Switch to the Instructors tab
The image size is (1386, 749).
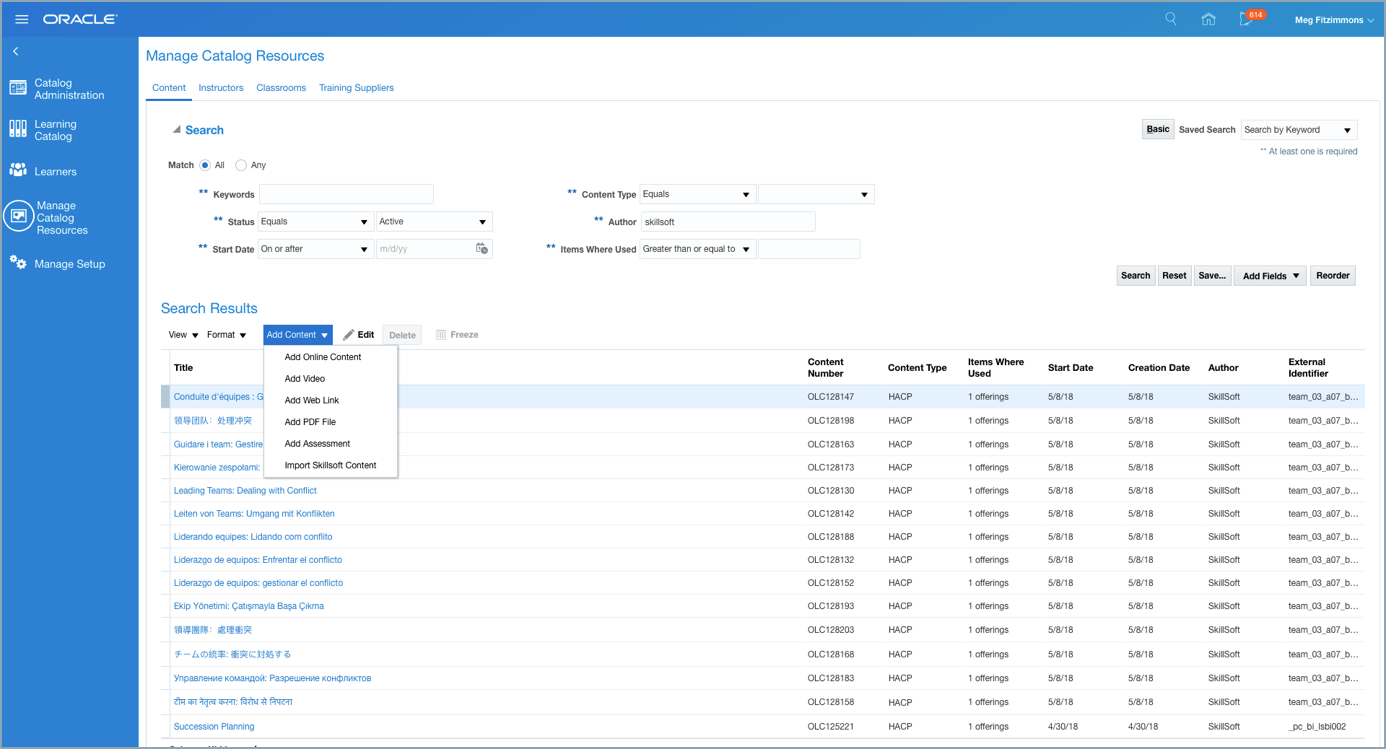point(220,88)
